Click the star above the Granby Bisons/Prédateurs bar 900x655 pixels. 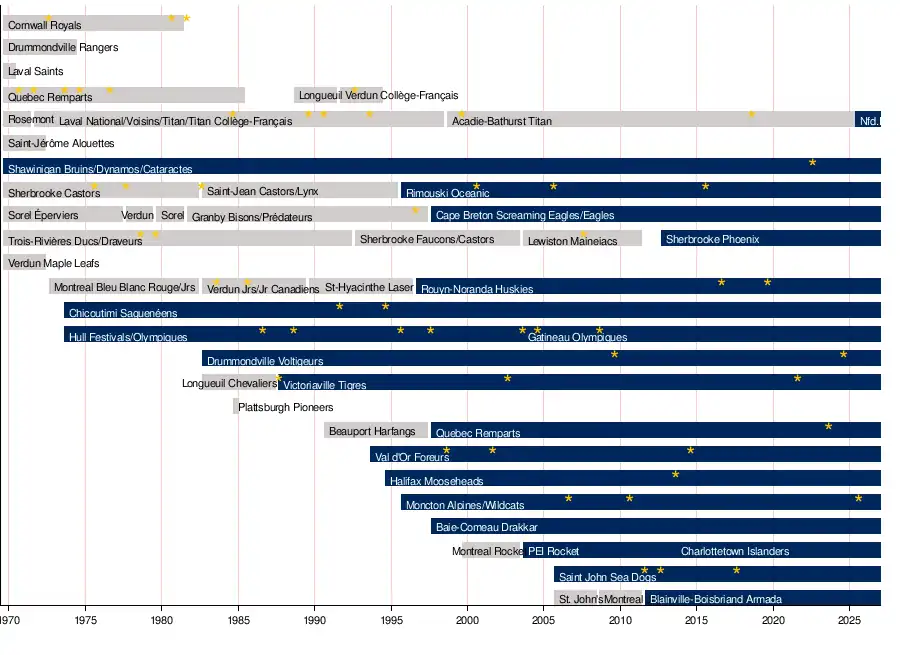tap(416, 211)
